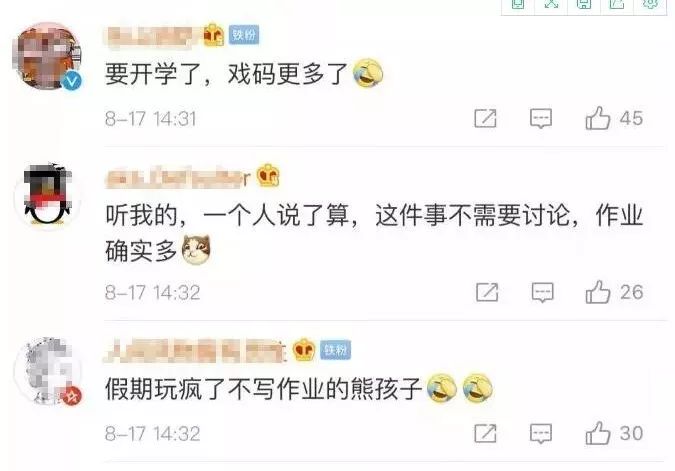
Task: Click the 铁粉 badge on first comment
Action: (x=244, y=34)
